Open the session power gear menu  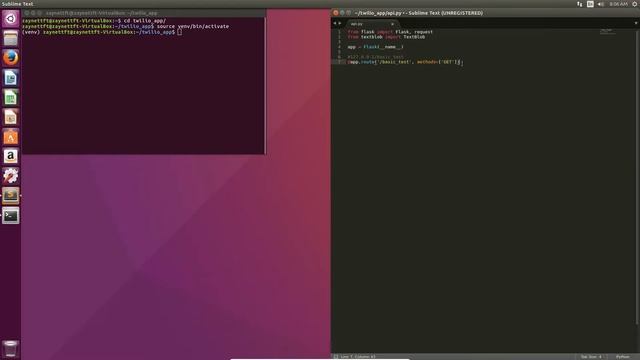(x=635, y=4)
